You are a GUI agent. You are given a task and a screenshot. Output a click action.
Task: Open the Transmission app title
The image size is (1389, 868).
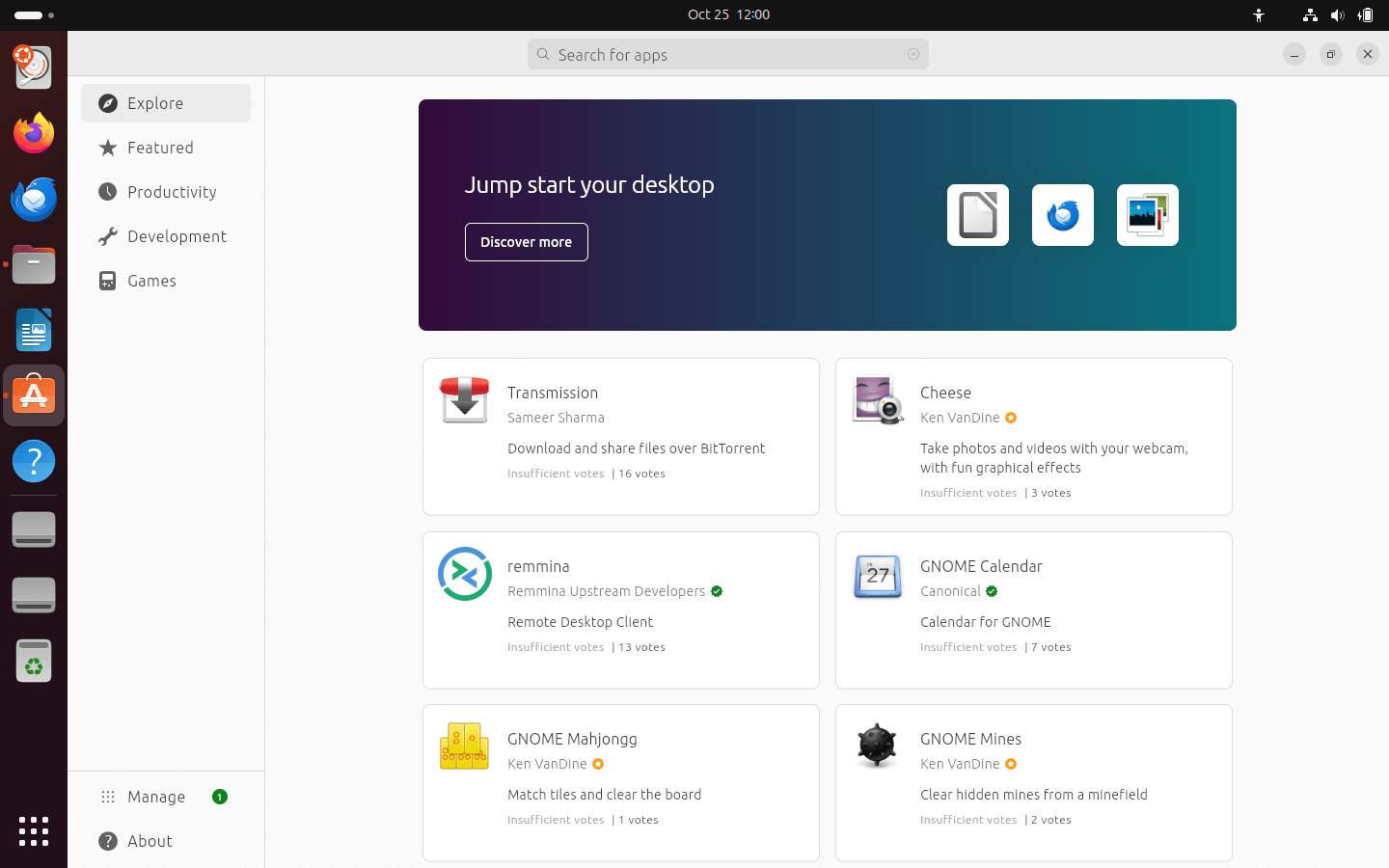[x=553, y=393]
